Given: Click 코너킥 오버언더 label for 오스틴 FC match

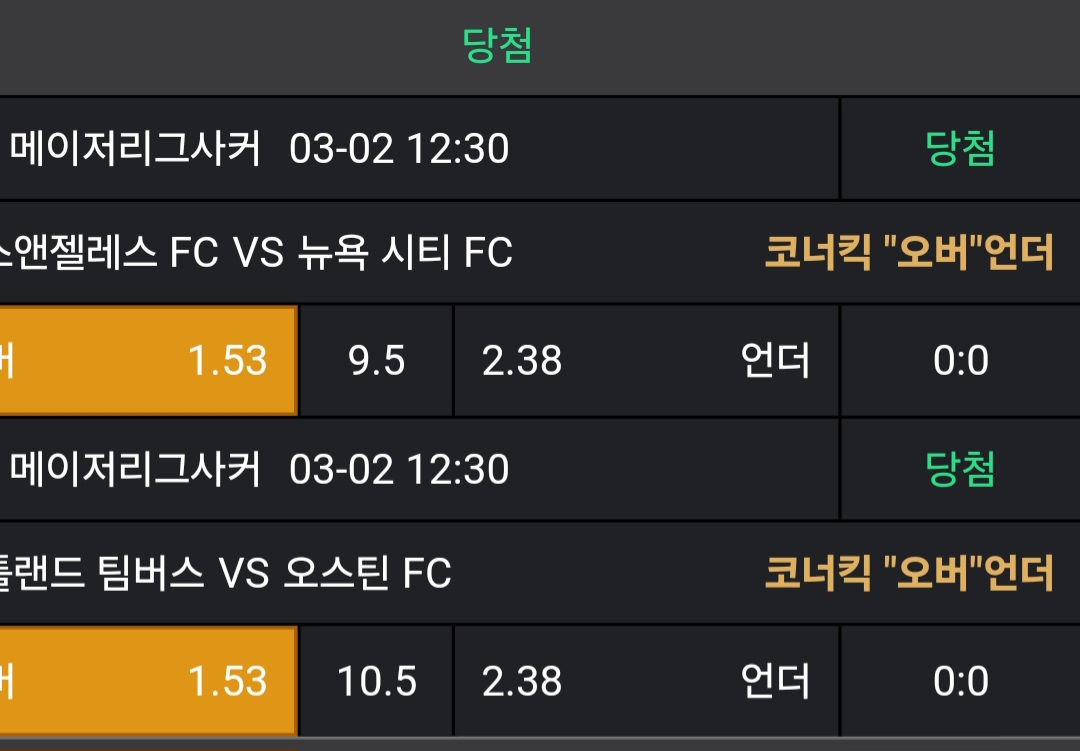Looking at the screenshot, I should pyautogui.click(x=909, y=574).
